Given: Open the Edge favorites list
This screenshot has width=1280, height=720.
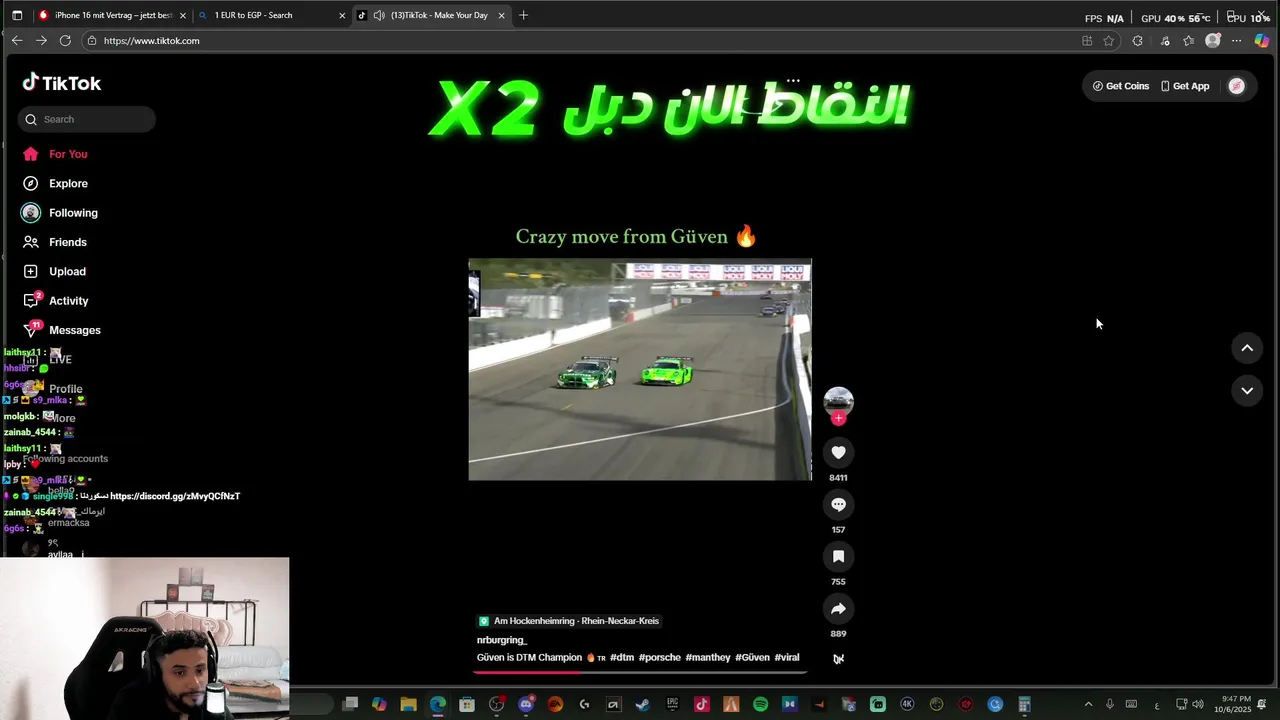Looking at the screenshot, I should click(1188, 41).
